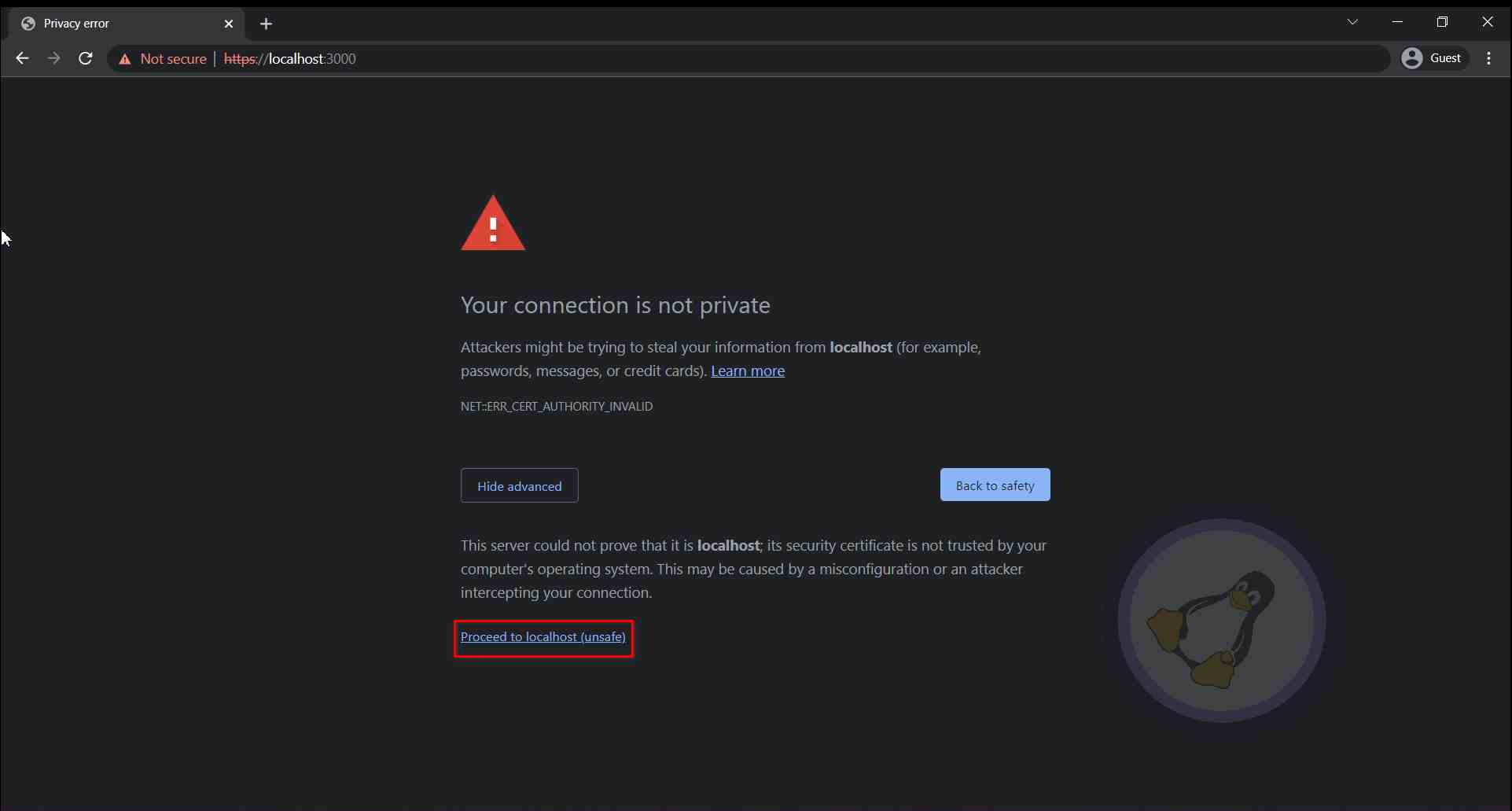Close the Privacy error tab

pos(229,24)
